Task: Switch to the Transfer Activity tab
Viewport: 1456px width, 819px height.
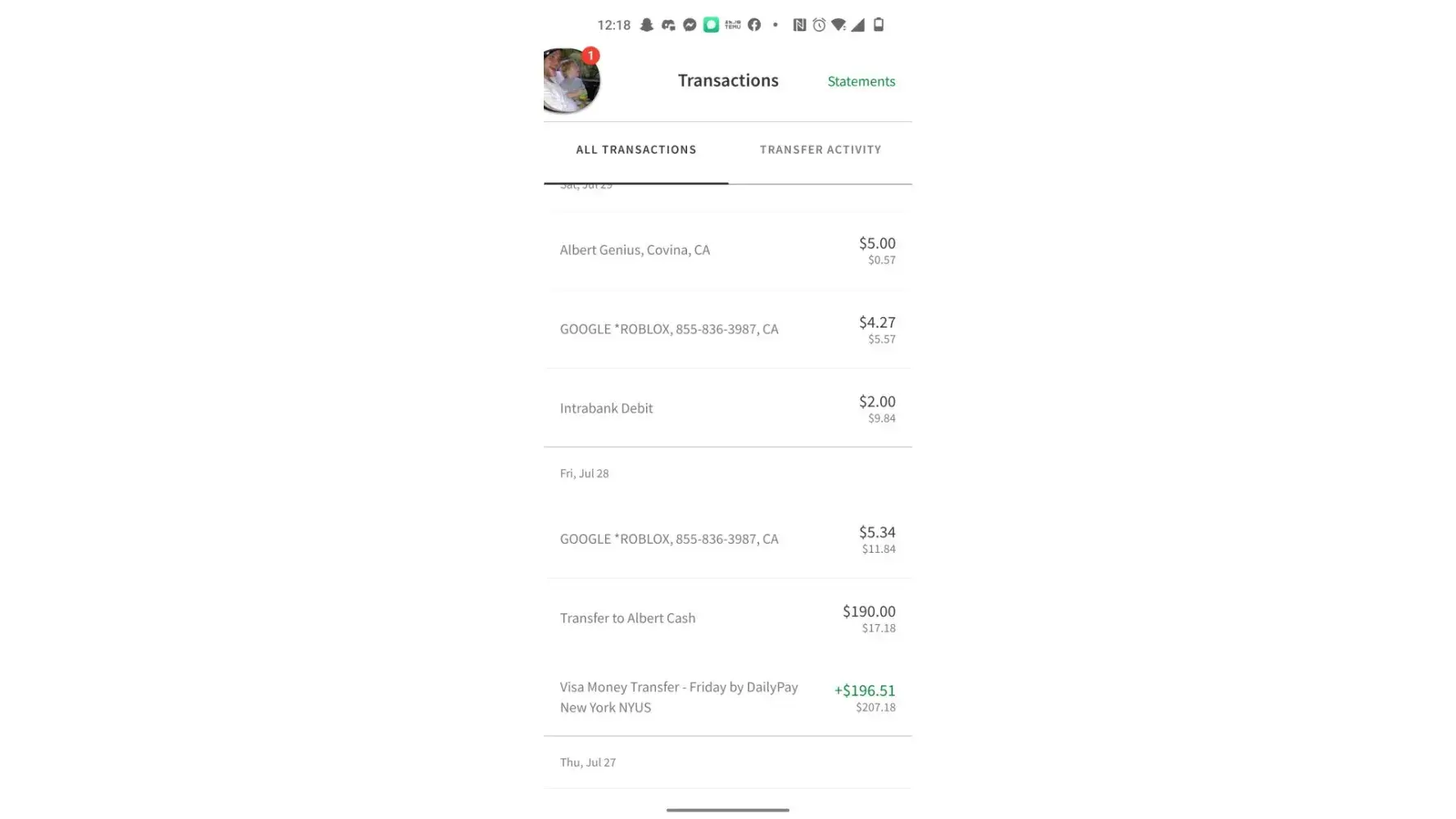Action: pos(820,150)
